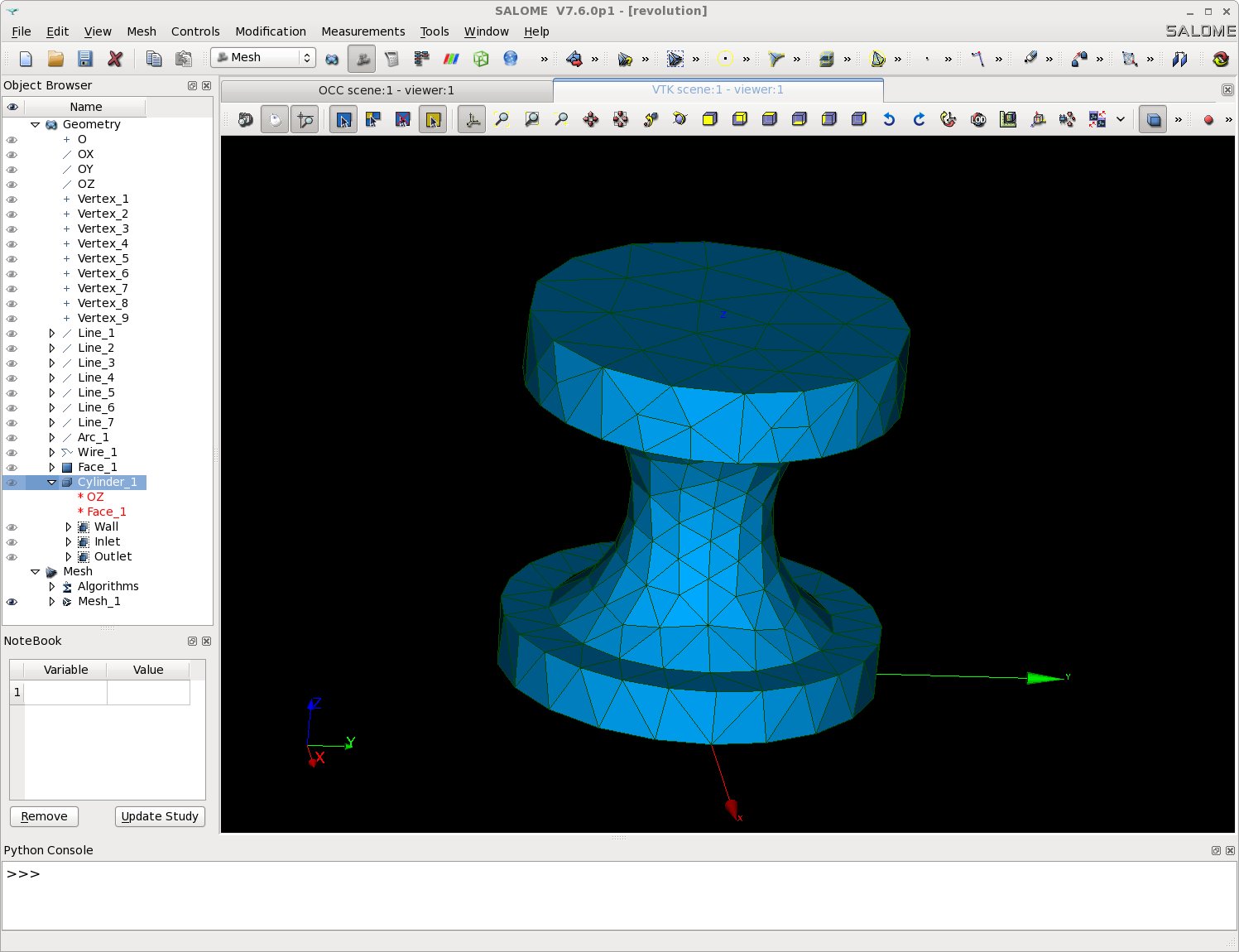The height and width of the screenshot is (952, 1239).
Task: Switch to OCC scene:1 viewer tab
Action: point(387,90)
